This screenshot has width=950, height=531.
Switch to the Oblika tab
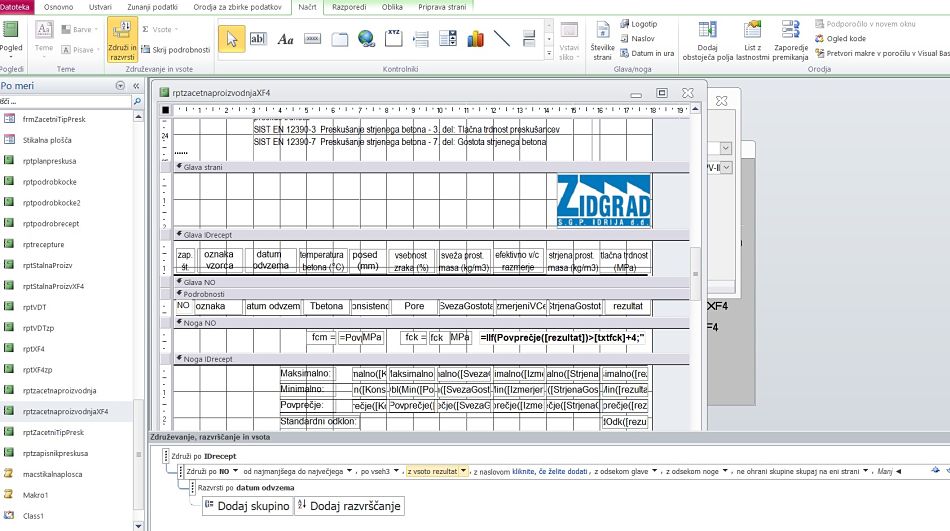pyautogui.click(x=392, y=7)
